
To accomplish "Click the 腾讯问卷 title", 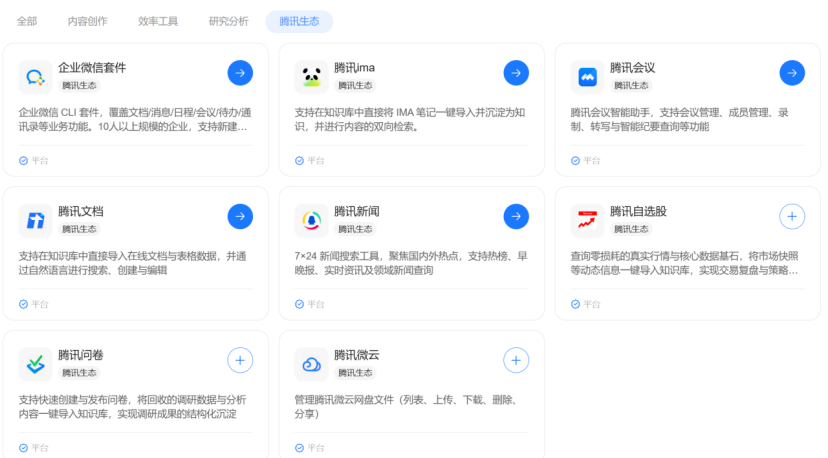I will [x=81, y=355].
